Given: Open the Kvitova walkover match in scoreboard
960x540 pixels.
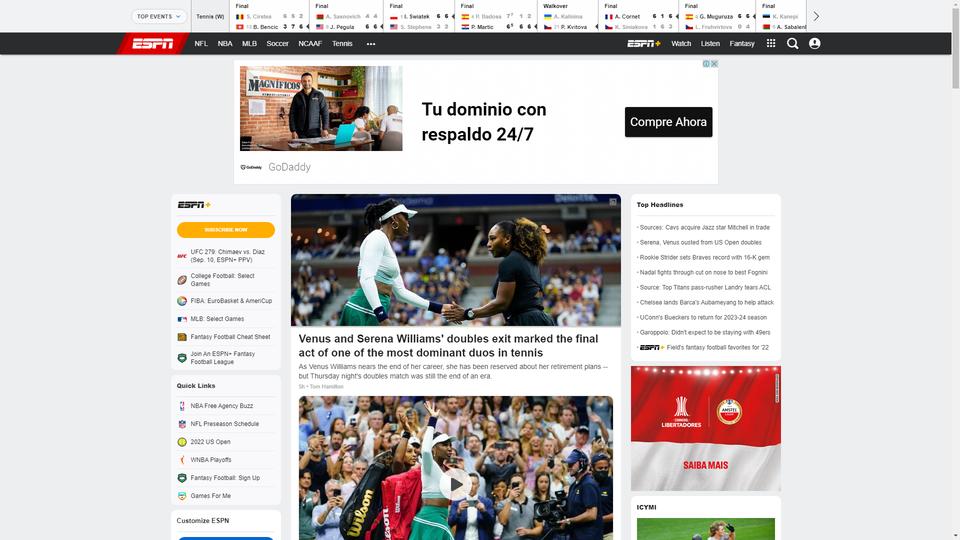Looking at the screenshot, I should pyautogui.click(x=568, y=17).
